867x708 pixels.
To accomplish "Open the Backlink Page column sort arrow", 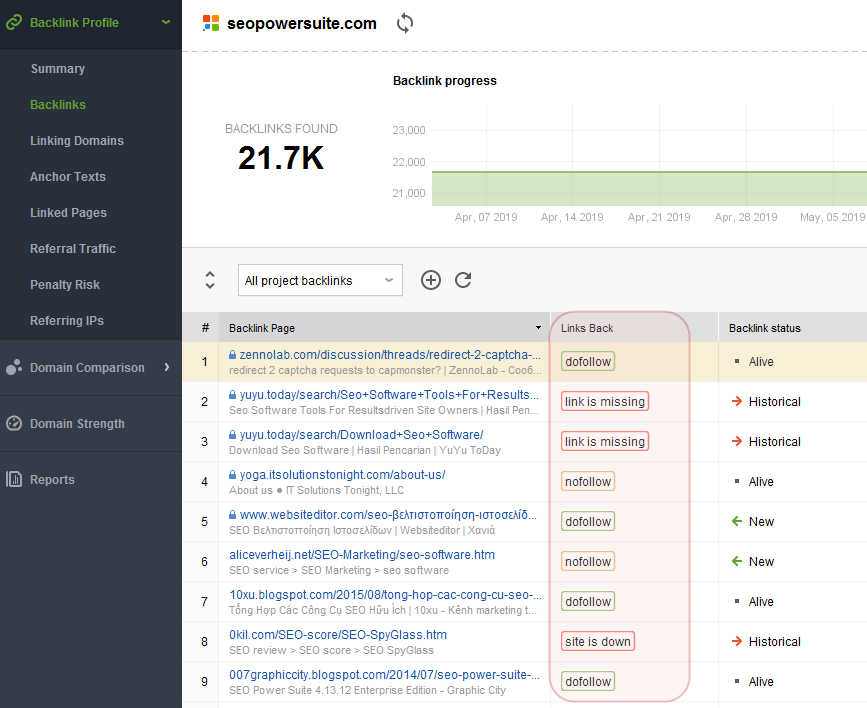I will click(538, 327).
